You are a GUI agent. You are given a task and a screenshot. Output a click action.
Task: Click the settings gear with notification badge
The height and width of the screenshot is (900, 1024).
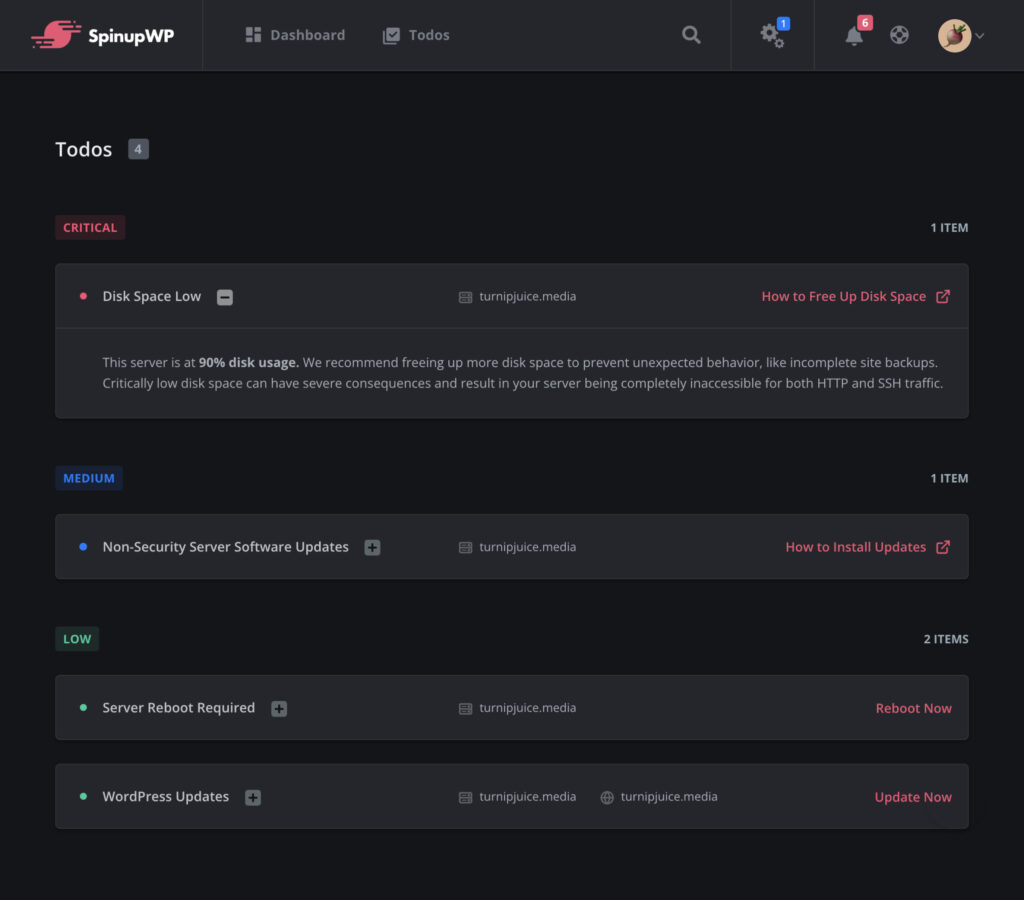pyautogui.click(x=771, y=35)
